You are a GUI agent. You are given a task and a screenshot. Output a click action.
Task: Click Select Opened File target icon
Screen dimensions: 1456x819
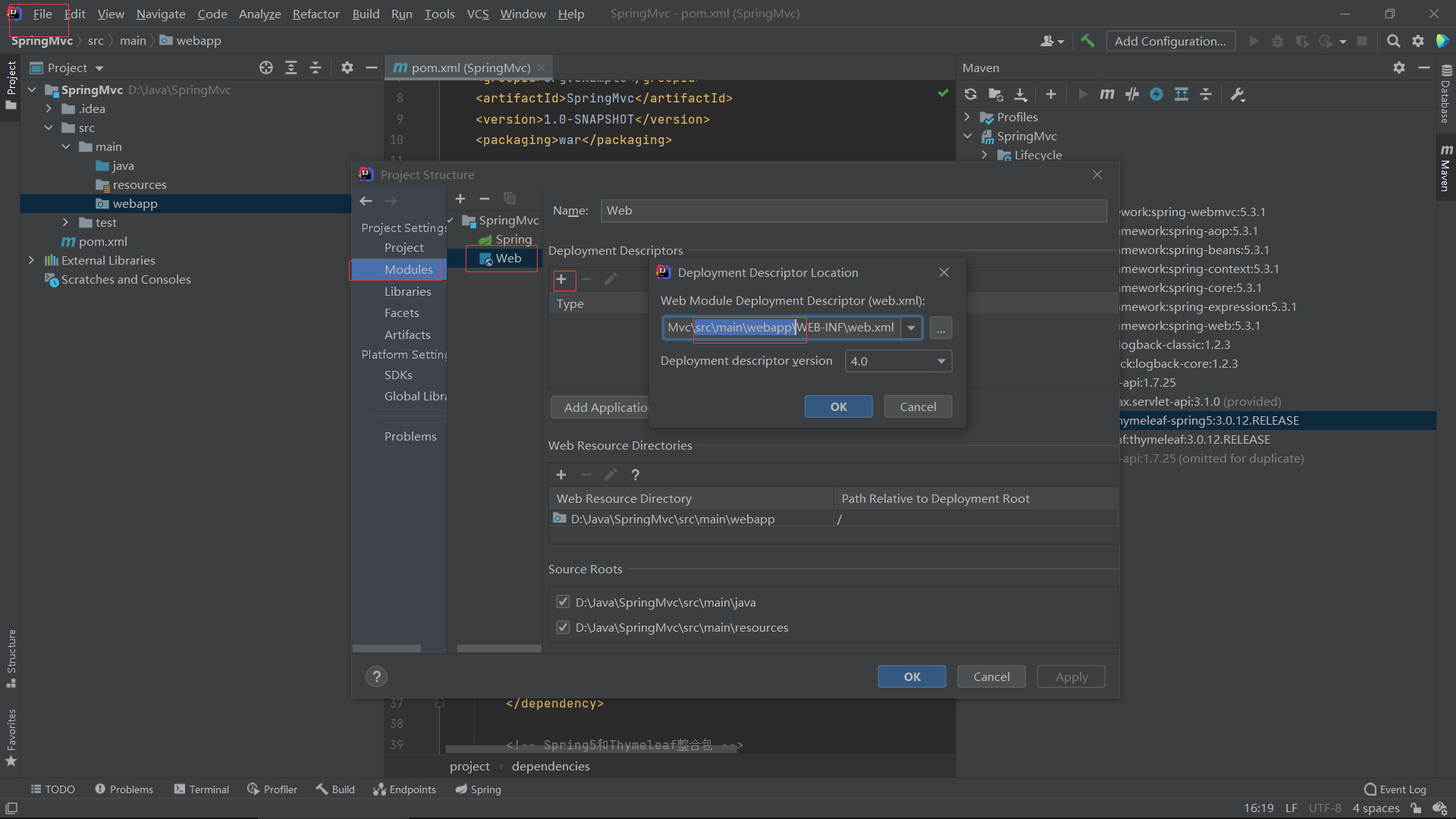click(266, 67)
